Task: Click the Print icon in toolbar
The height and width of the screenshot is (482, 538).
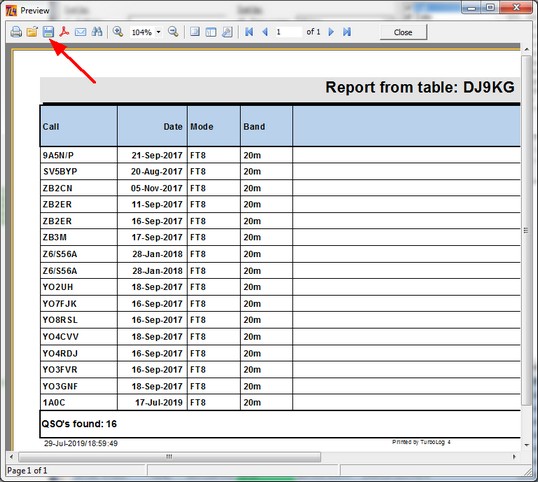Action: click(16, 32)
